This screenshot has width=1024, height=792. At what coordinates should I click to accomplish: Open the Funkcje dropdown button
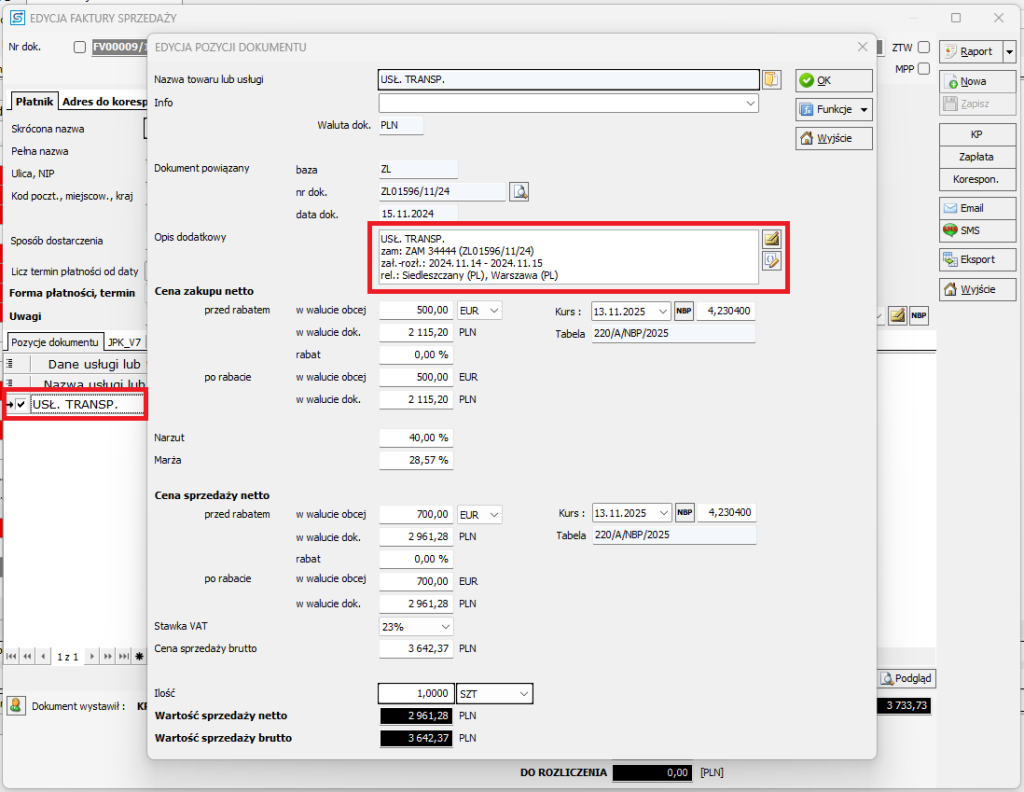(x=834, y=109)
